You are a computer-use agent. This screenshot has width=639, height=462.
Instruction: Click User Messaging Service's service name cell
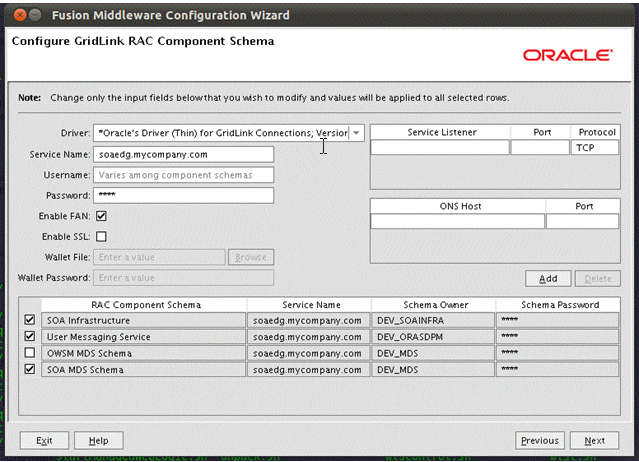pos(308,337)
